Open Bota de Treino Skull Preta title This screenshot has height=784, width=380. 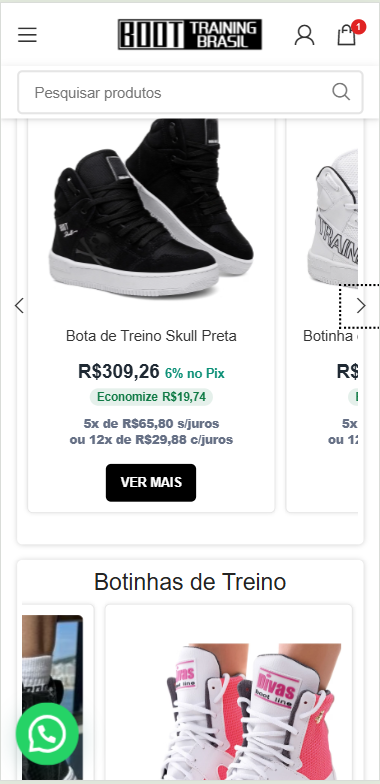(151, 336)
